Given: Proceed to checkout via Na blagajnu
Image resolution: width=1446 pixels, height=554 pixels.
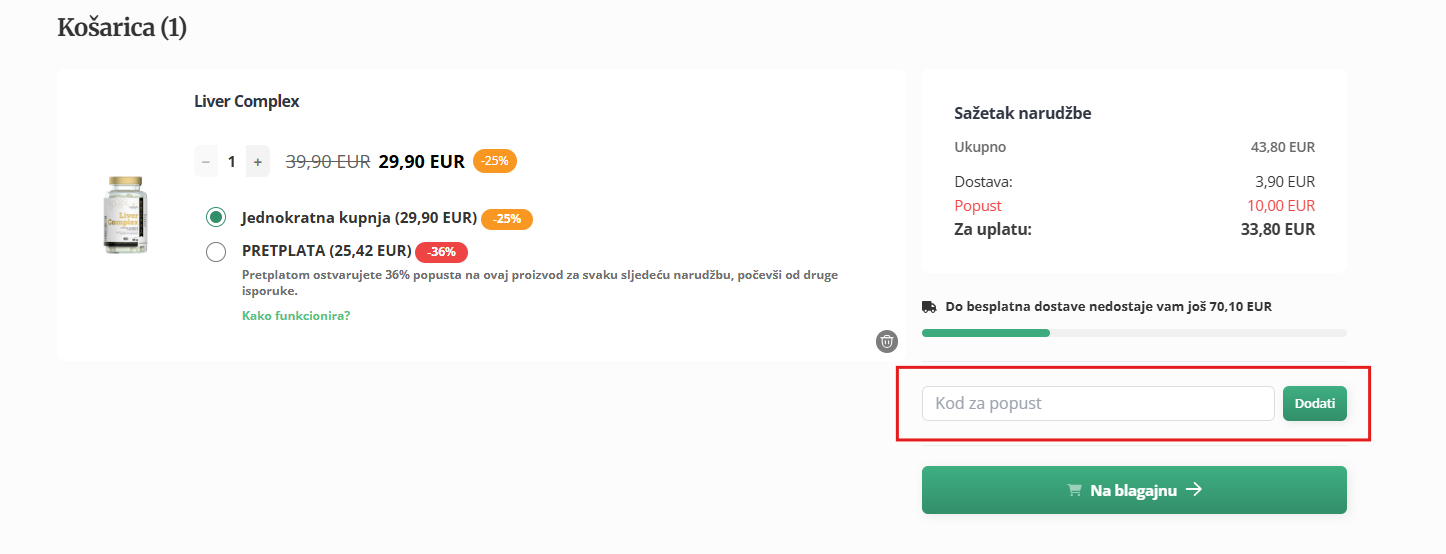Looking at the screenshot, I should pos(1134,490).
